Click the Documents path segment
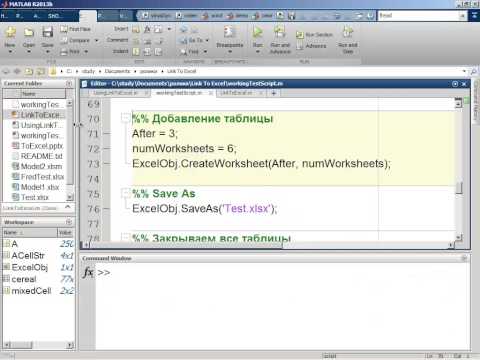The height and width of the screenshot is (360, 480). pos(117,71)
